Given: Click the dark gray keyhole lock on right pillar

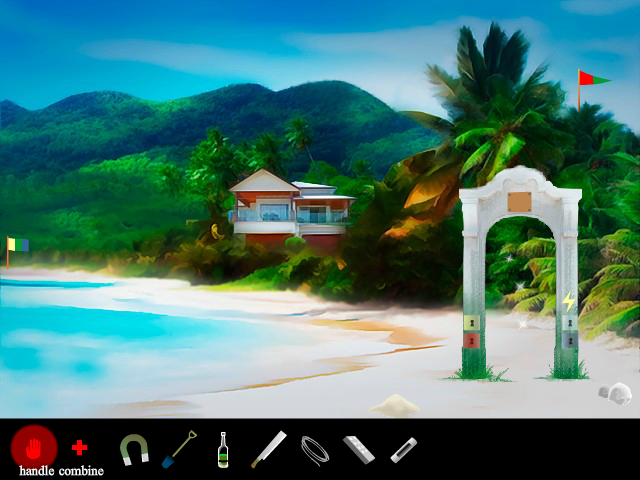Looking at the screenshot, I should [570, 340].
